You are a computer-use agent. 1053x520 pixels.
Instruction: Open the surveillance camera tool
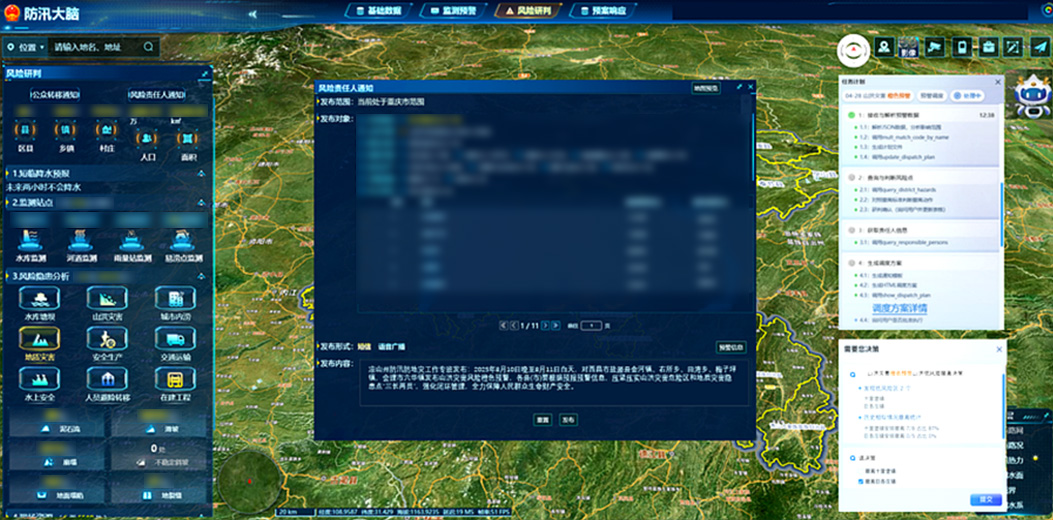(x=935, y=46)
